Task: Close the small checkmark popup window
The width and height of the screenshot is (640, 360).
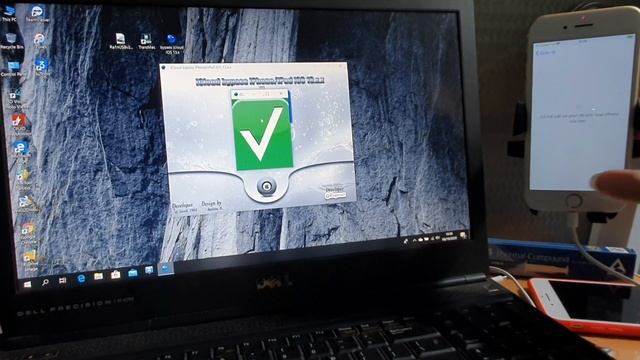Action: coord(281,94)
